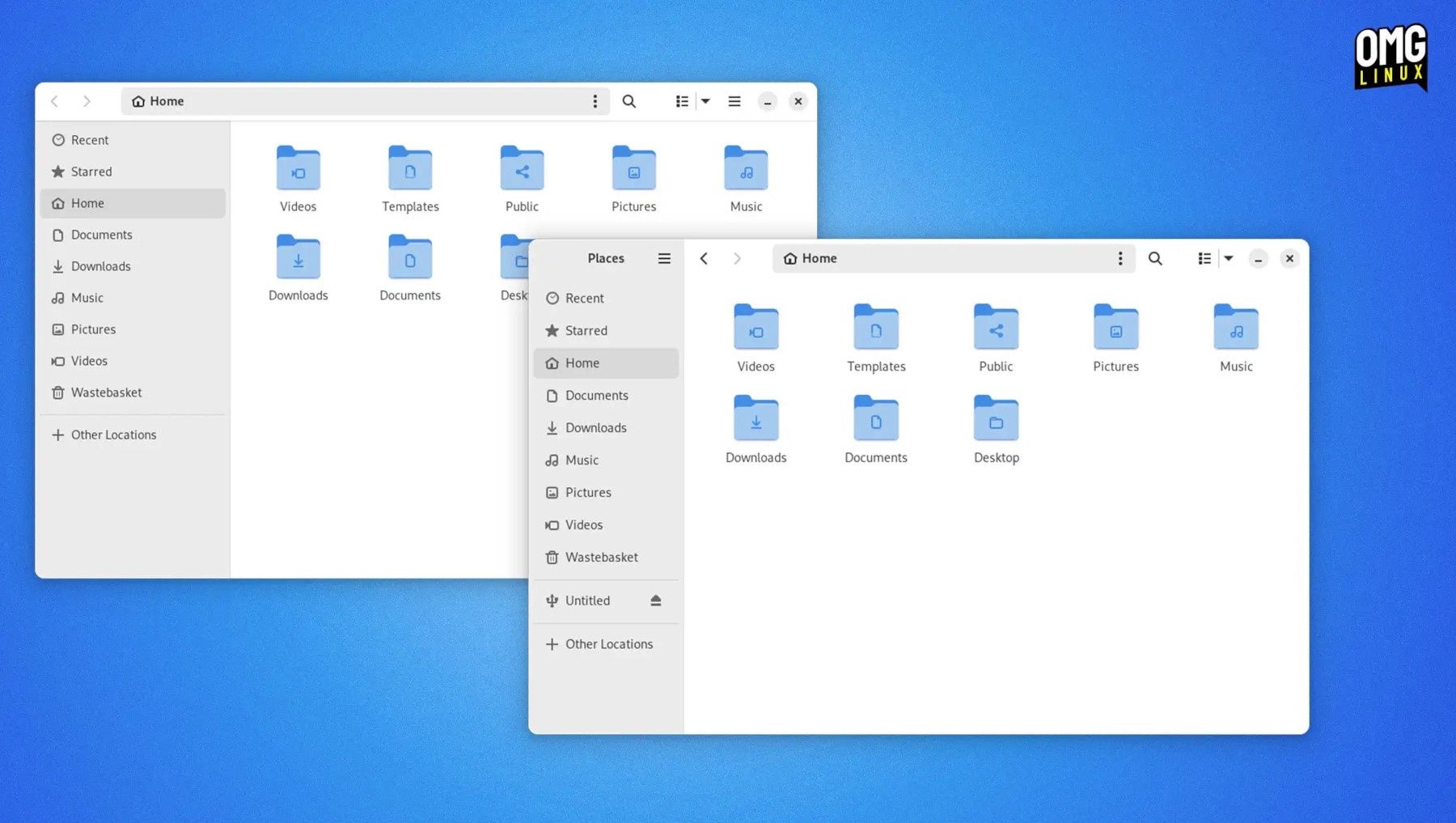Open Home path three-dot menu in back window
The height and width of the screenshot is (823, 1456).
coord(595,101)
